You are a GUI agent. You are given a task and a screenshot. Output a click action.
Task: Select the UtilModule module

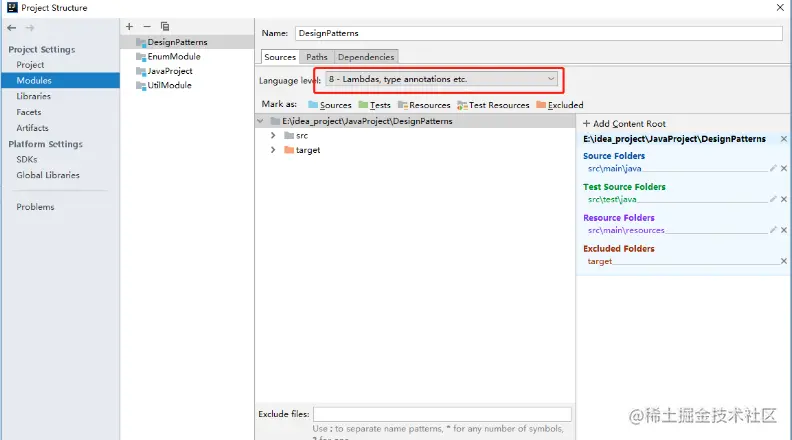[187, 85]
